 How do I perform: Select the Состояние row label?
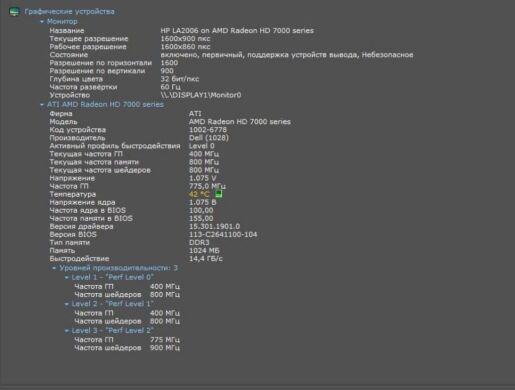69,55
